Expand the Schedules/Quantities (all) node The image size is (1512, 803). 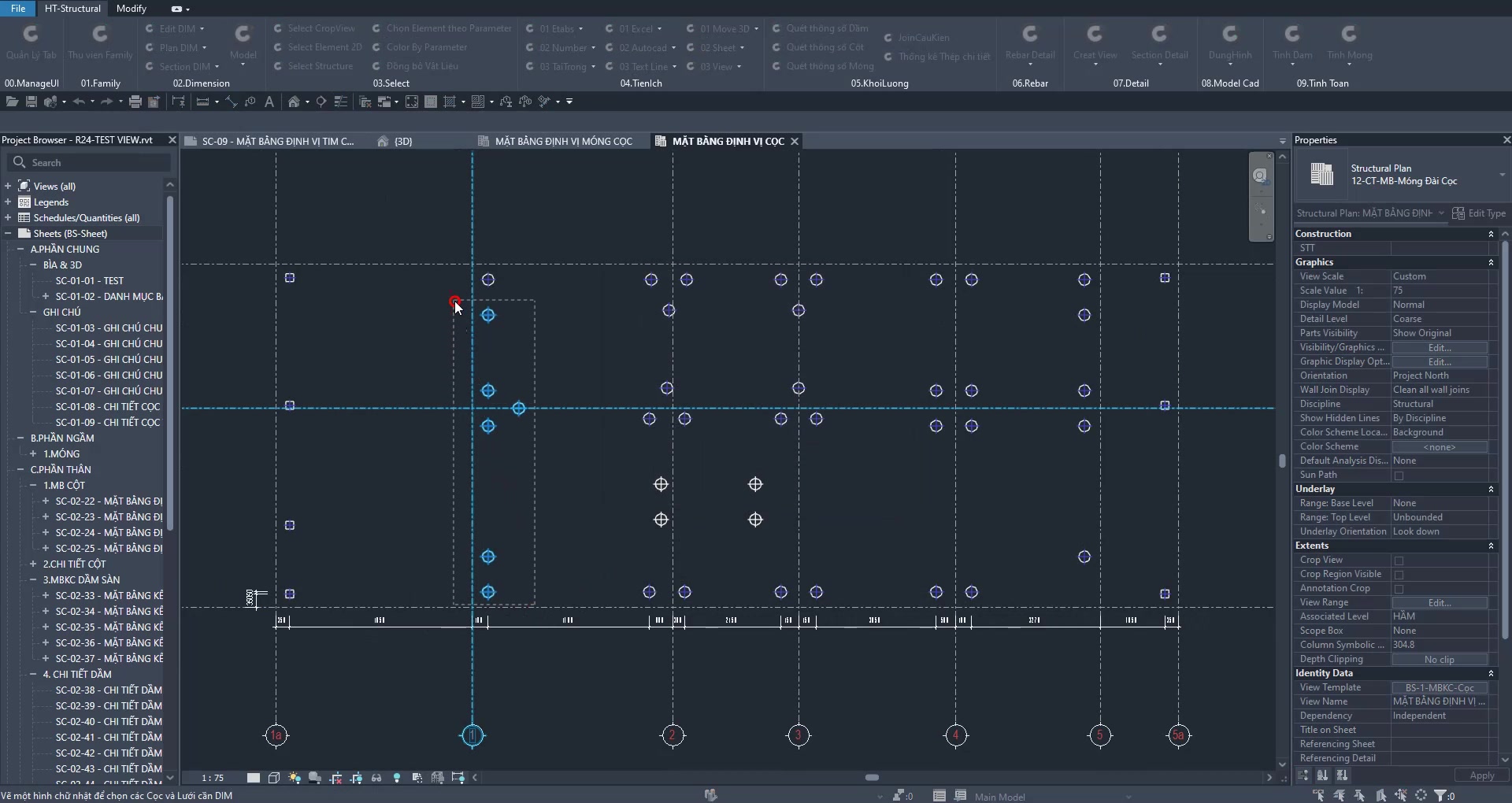pos(8,218)
